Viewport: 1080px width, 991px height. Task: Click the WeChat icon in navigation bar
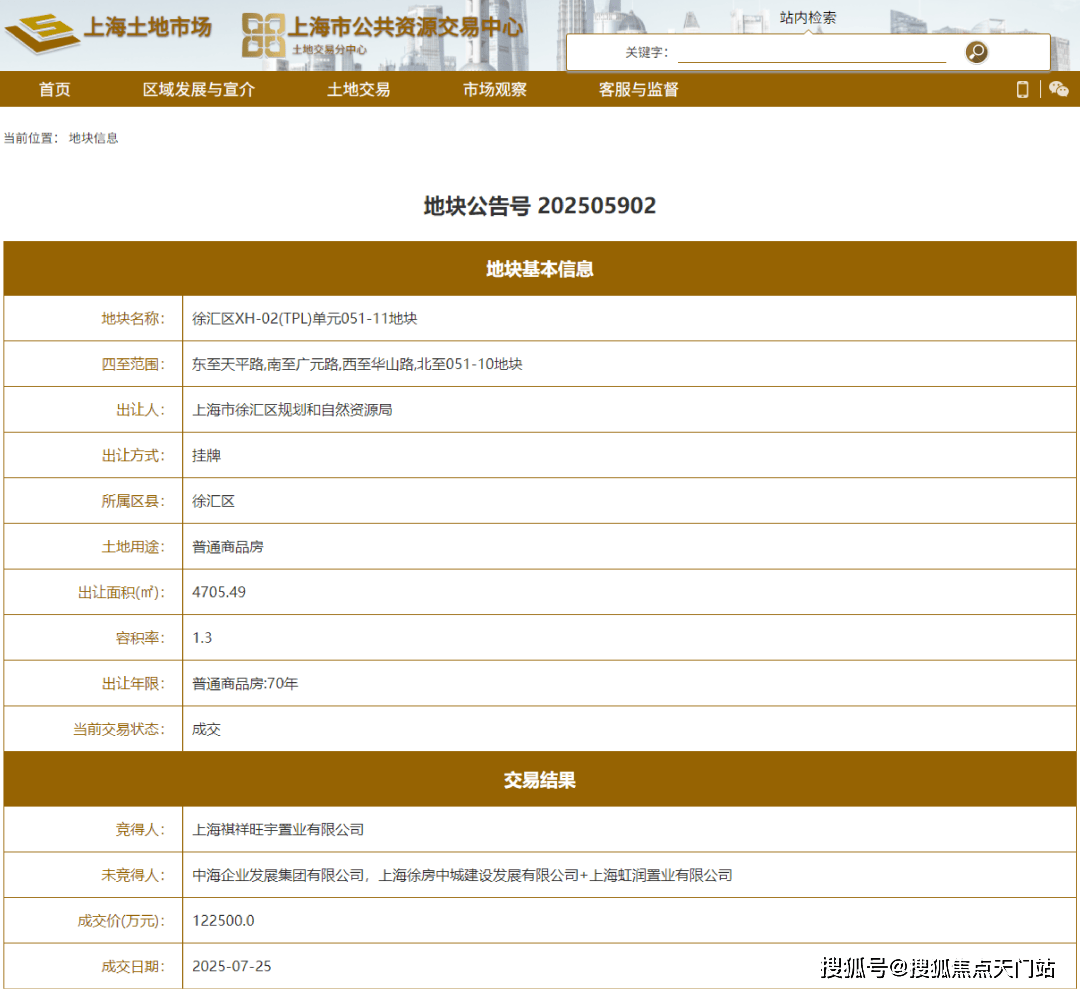(x=1058, y=89)
